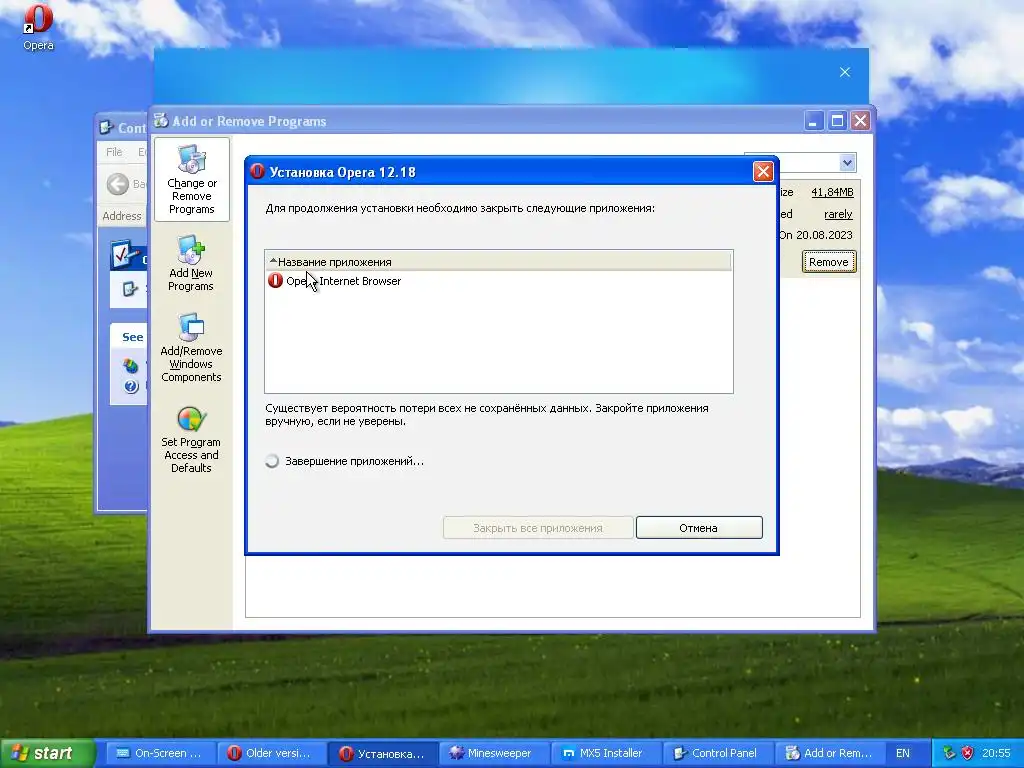Screen dimensions: 1024x768
Task: Switch to Control Panel taskbar item
Action: (716, 753)
